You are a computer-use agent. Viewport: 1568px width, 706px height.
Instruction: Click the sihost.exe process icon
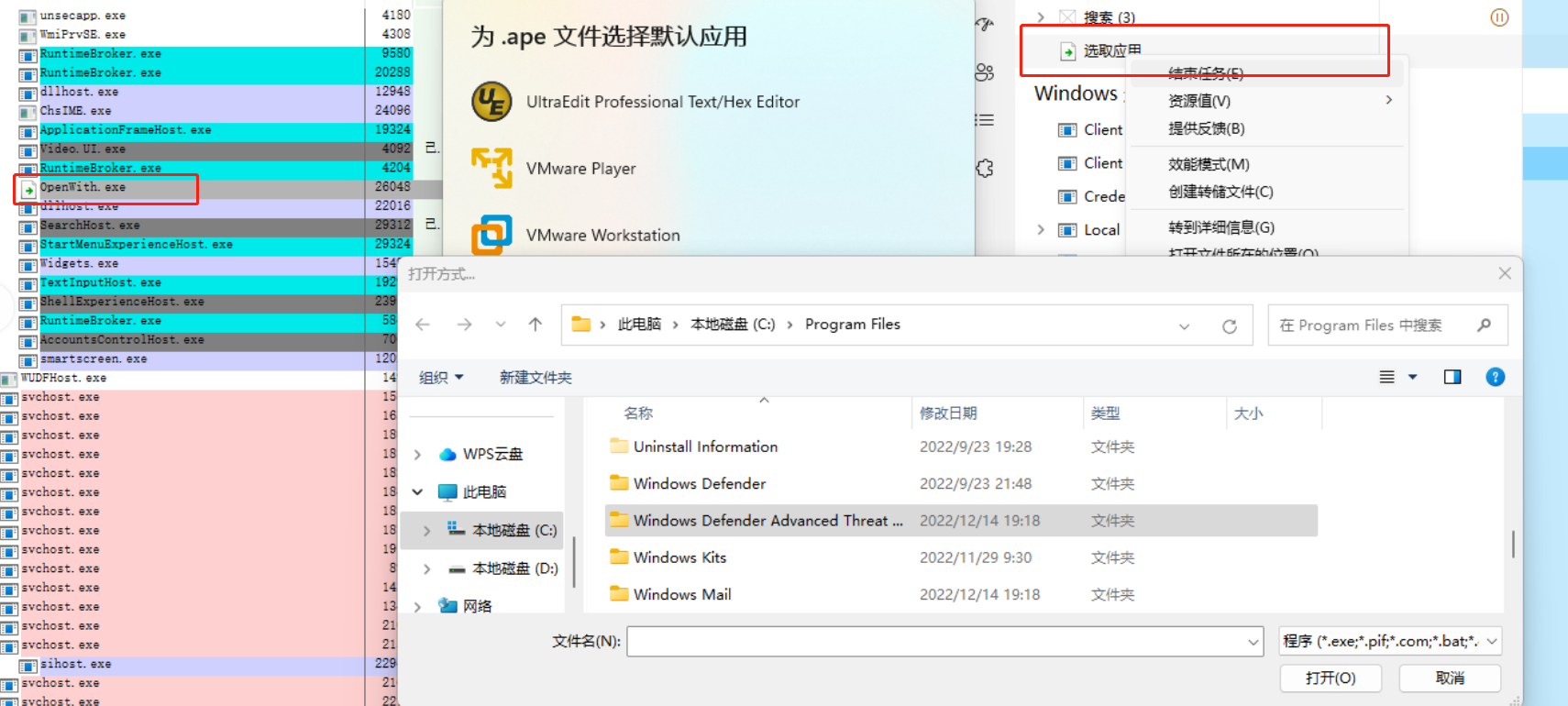tap(28, 665)
